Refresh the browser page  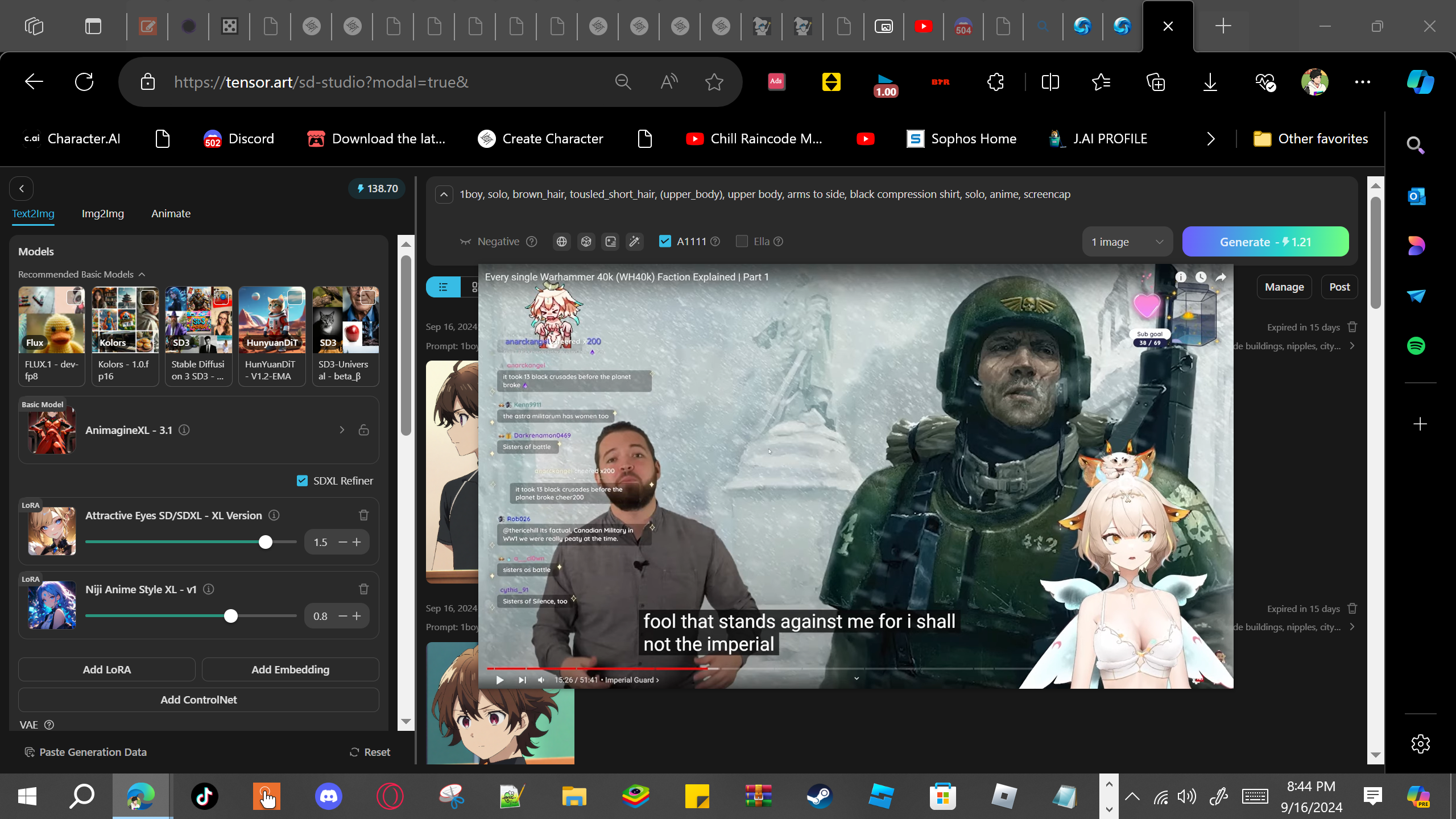point(84,82)
